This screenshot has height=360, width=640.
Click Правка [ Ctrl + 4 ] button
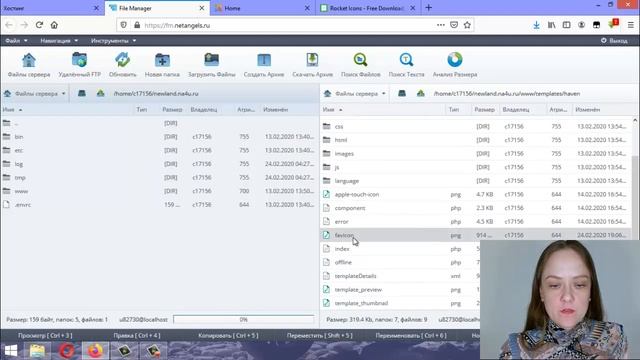[137, 336]
